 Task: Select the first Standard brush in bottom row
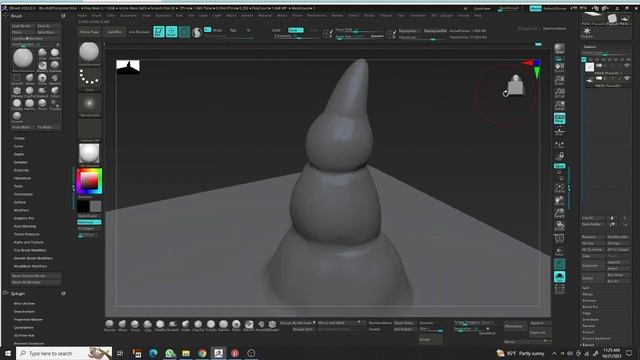pyautogui.click(x=109, y=325)
